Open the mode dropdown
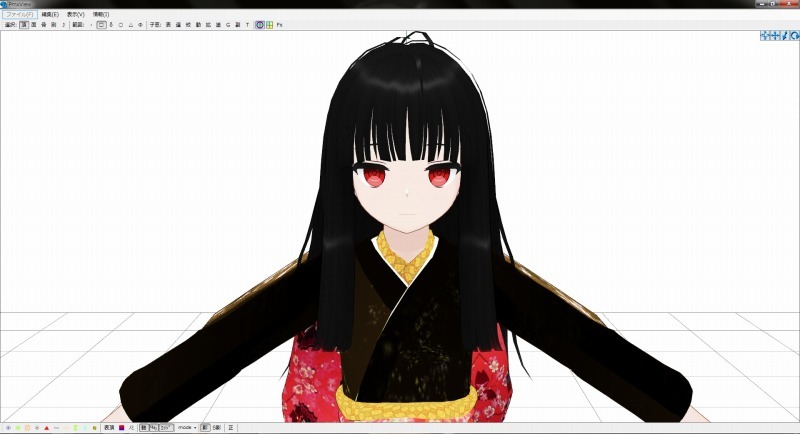The height and width of the screenshot is (434, 800). 187,428
